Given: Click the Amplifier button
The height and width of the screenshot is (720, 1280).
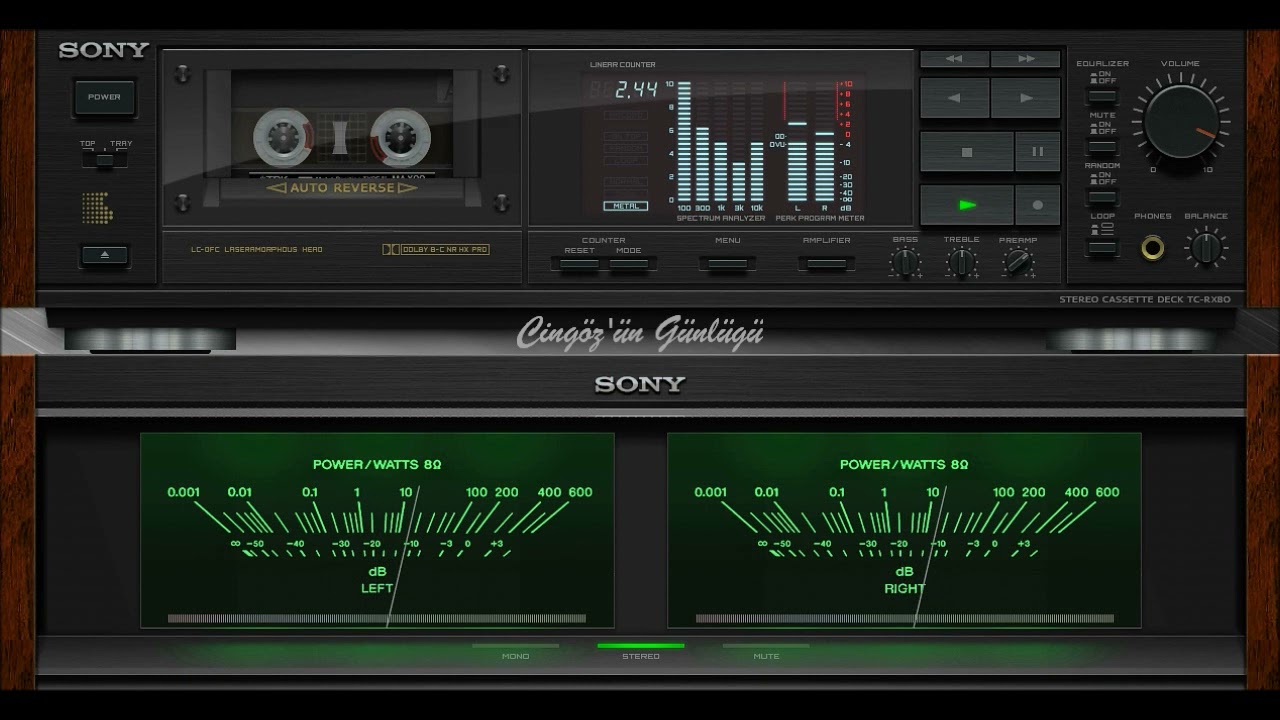Looking at the screenshot, I should point(826,264).
